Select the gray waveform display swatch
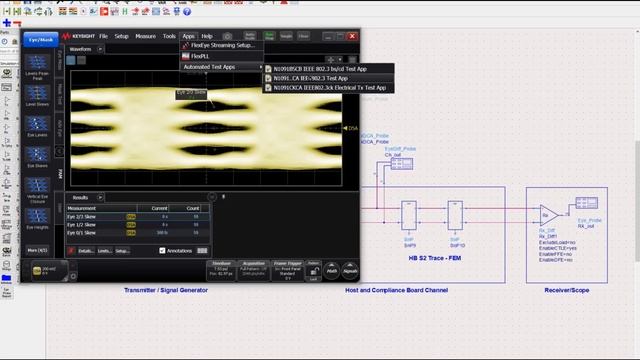This screenshot has width=640, height=360. (x=82, y=60)
